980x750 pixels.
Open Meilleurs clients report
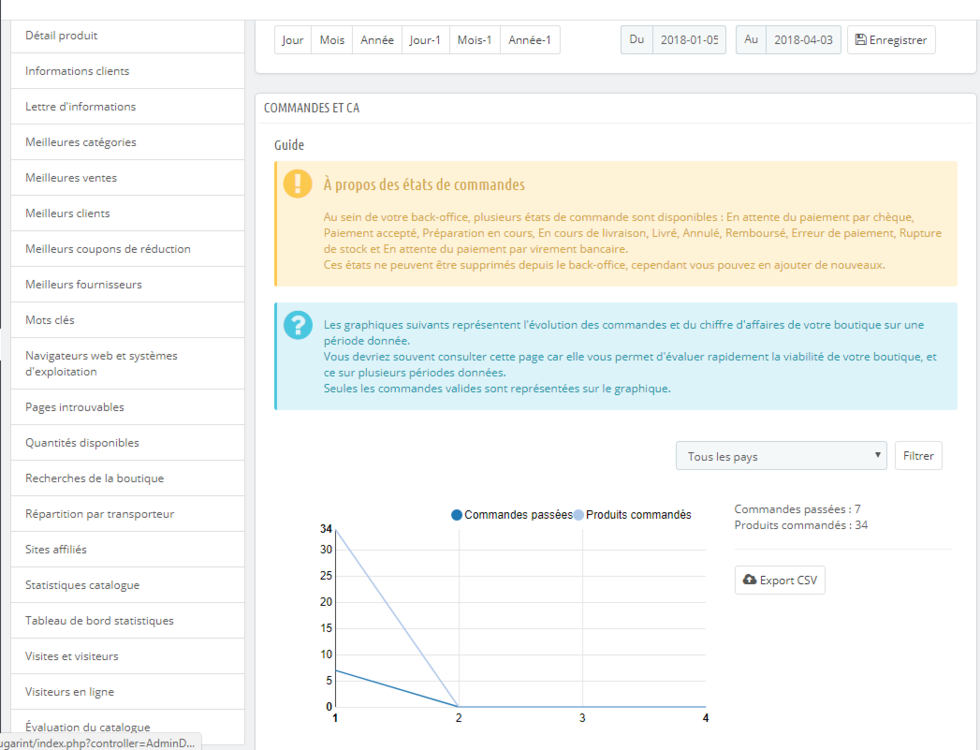click(x=128, y=213)
